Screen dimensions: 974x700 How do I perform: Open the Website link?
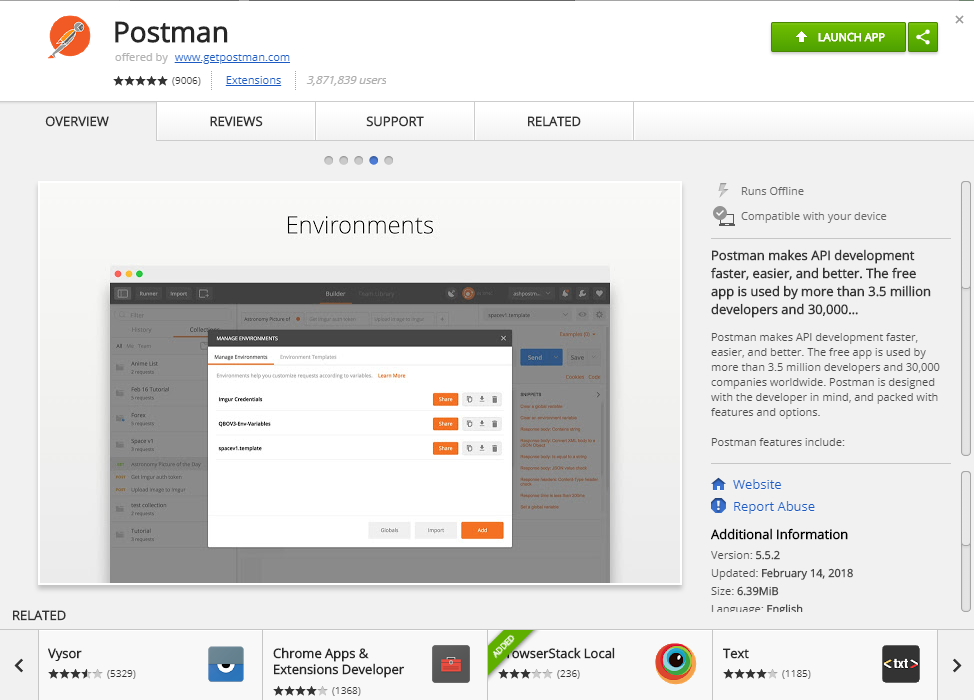757,484
